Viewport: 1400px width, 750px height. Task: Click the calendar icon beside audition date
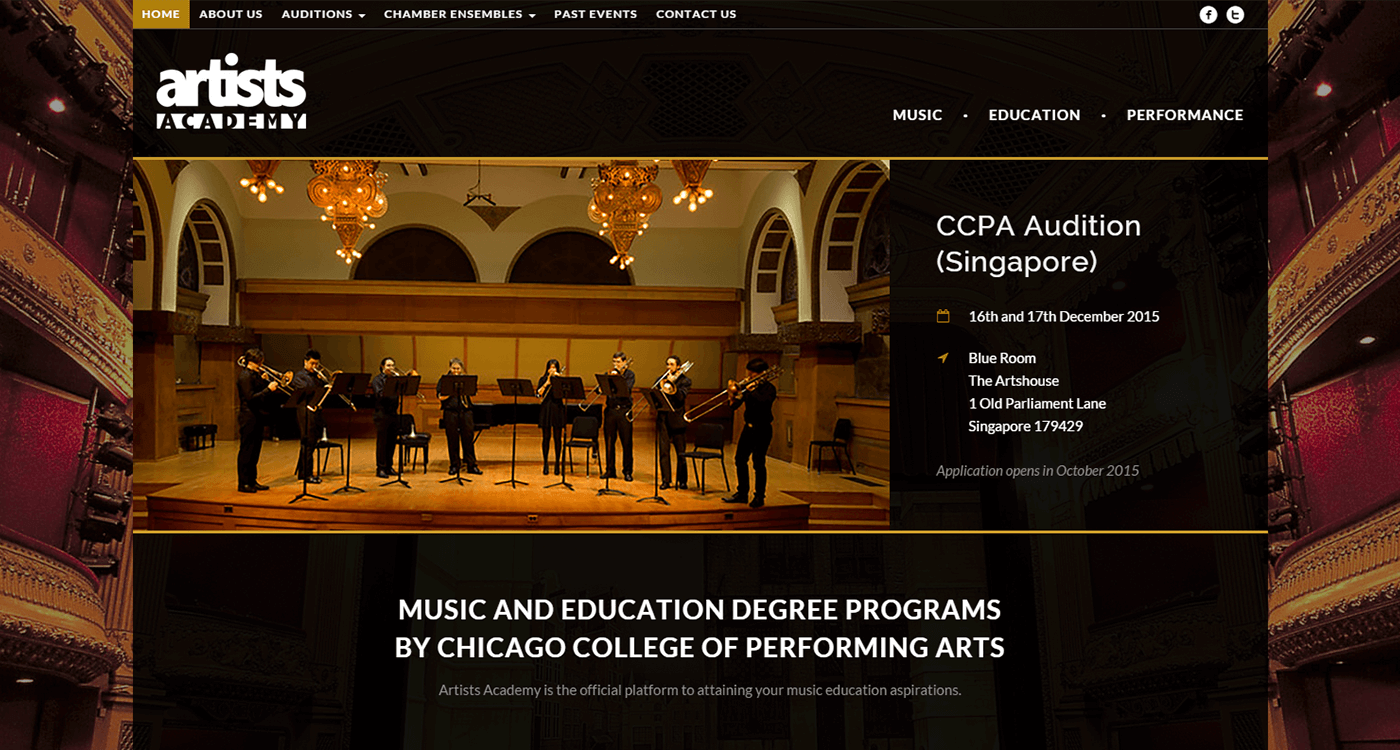click(x=942, y=316)
